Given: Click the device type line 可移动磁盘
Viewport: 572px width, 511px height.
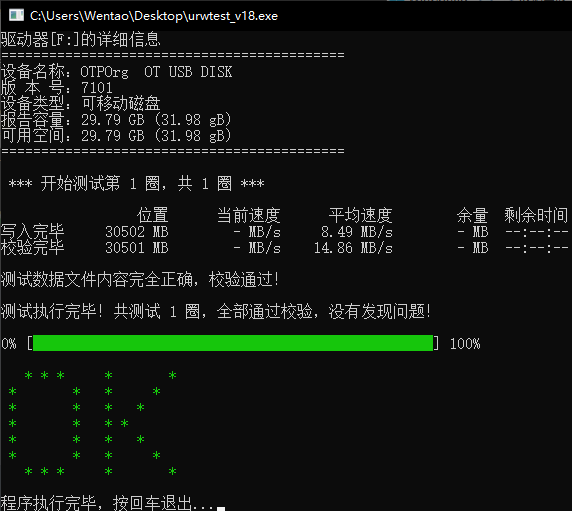Looking at the screenshot, I should pos(80,104).
